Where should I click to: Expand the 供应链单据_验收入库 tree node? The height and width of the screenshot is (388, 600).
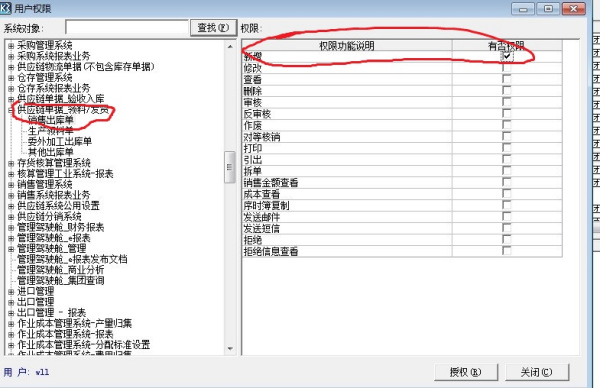11,99
